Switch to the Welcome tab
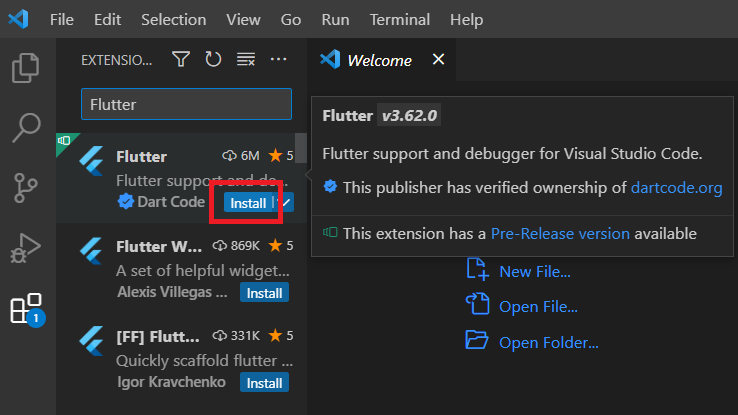The width and height of the screenshot is (738, 415). (x=378, y=60)
